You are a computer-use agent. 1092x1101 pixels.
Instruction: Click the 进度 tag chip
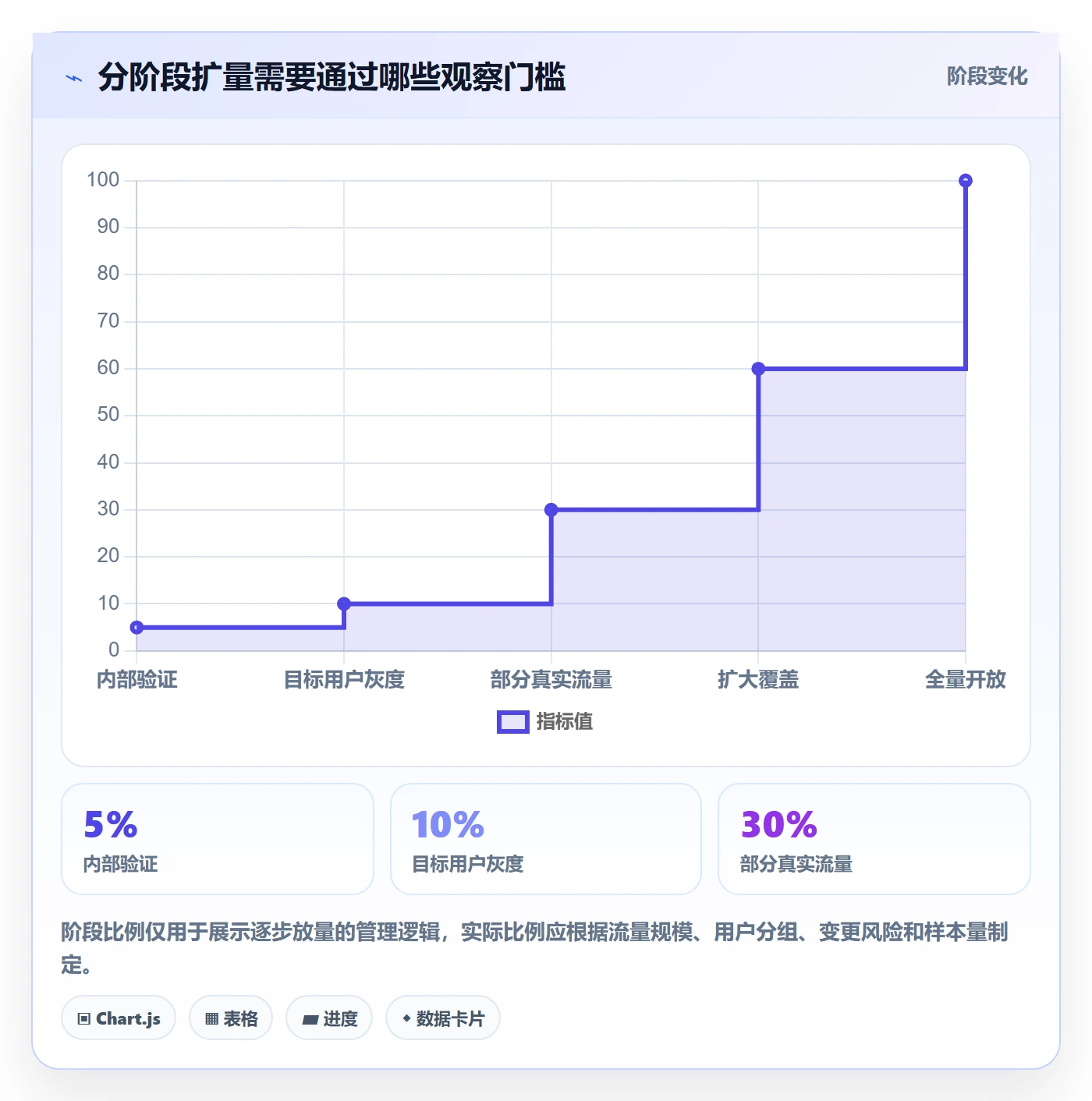click(329, 1018)
